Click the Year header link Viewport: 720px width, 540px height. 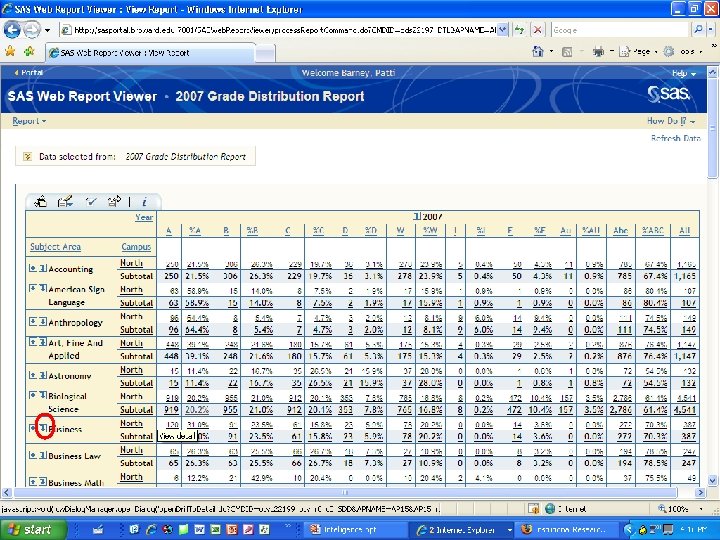click(x=144, y=217)
